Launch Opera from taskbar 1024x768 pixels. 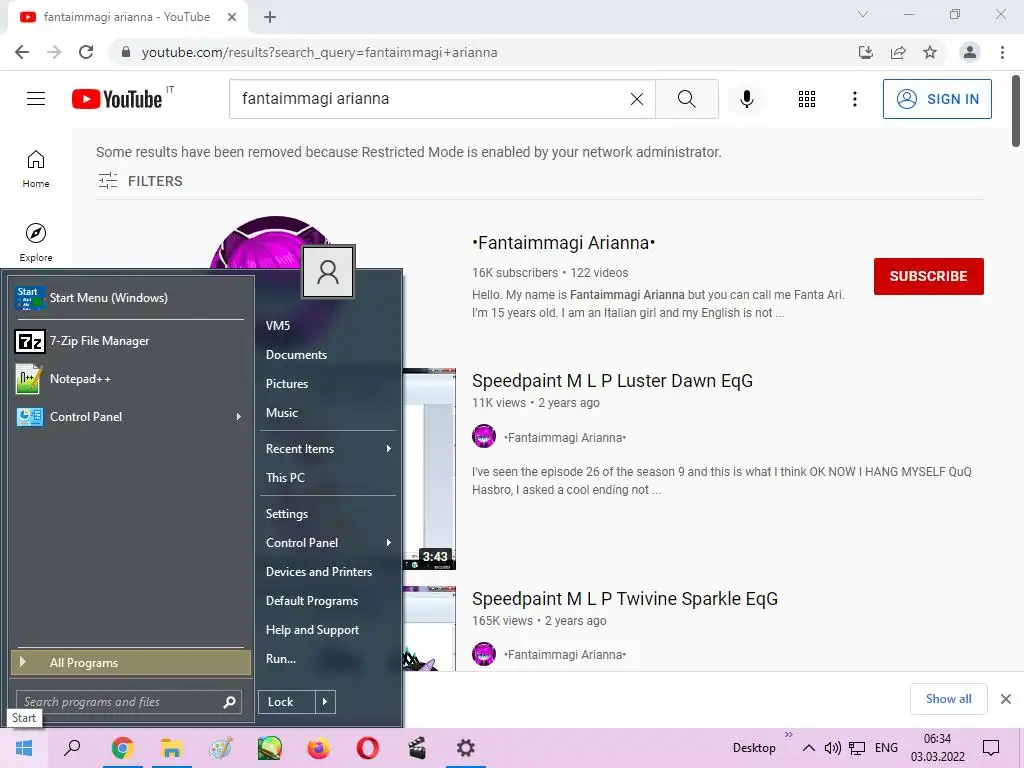pos(367,748)
